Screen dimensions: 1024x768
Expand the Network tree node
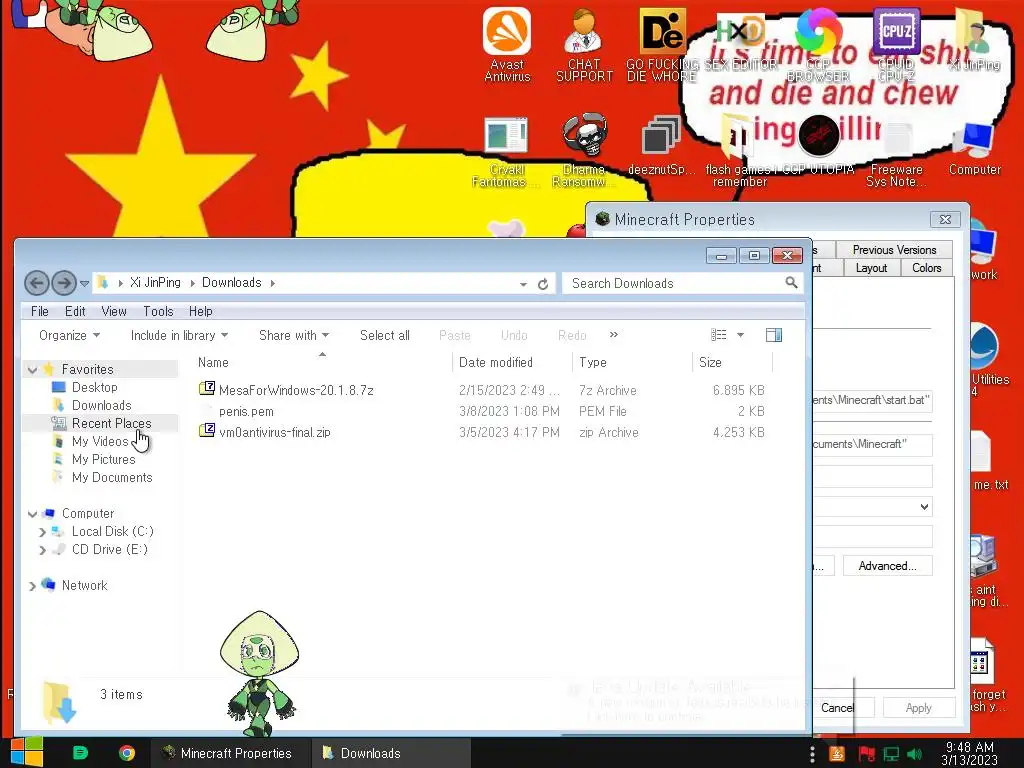(x=32, y=586)
